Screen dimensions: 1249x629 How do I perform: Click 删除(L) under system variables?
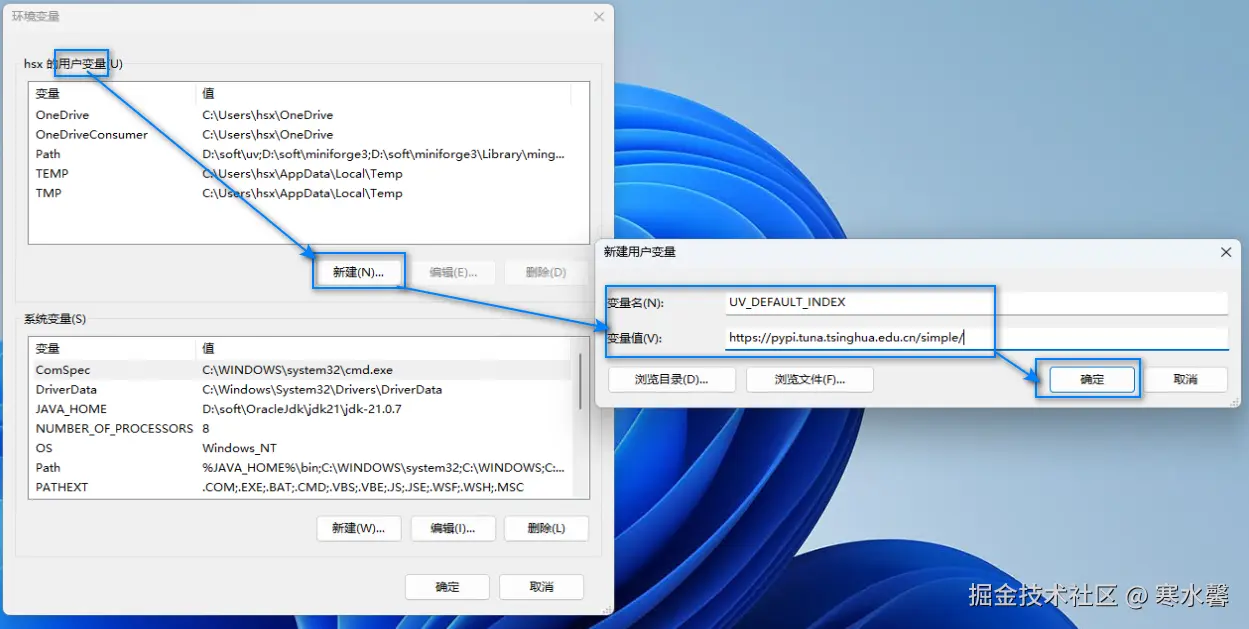tap(546, 528)
